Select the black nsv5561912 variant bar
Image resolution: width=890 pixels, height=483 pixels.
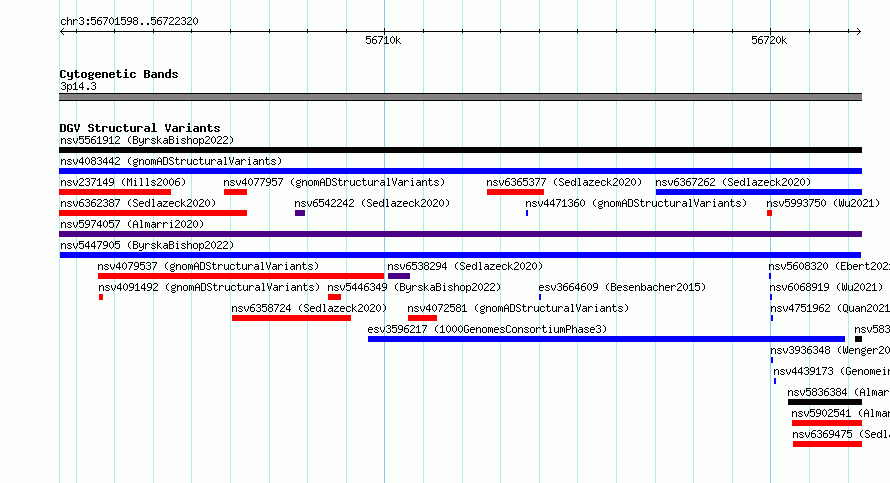tap(460, 150)
